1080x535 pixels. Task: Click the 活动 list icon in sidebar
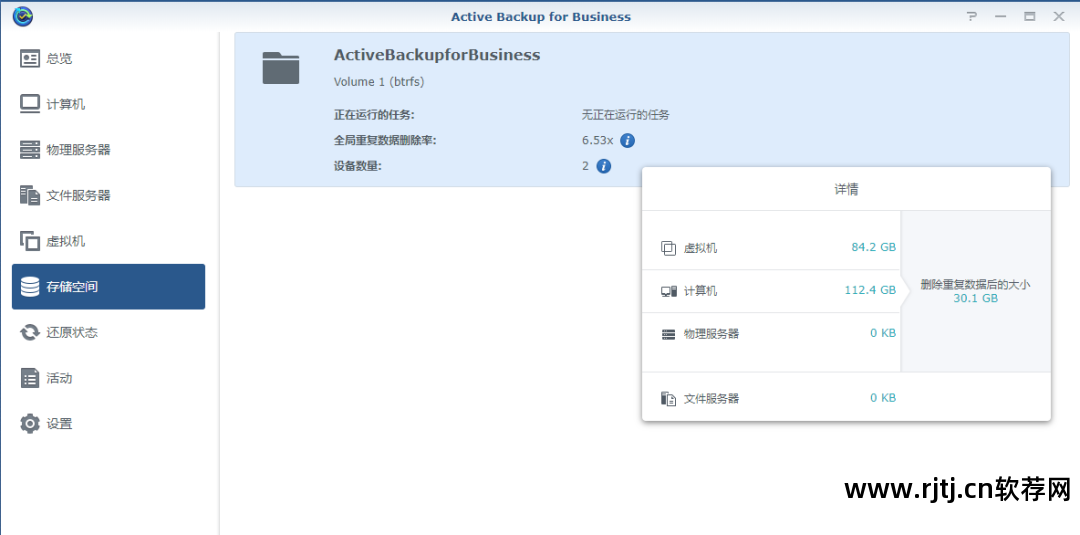click(30, 378)
